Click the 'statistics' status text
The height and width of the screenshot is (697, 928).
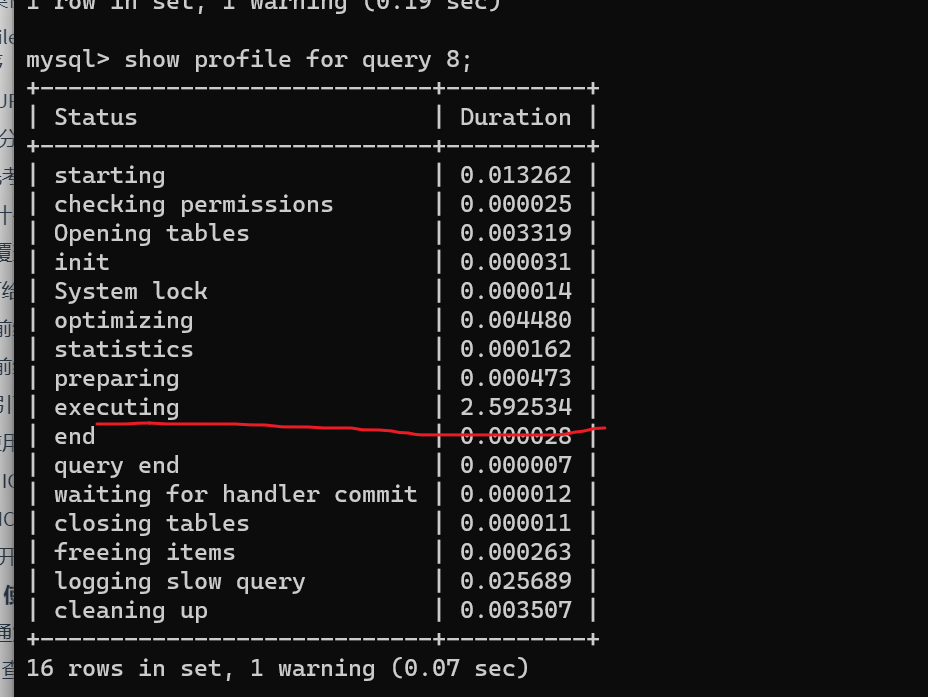pos(123,350)
